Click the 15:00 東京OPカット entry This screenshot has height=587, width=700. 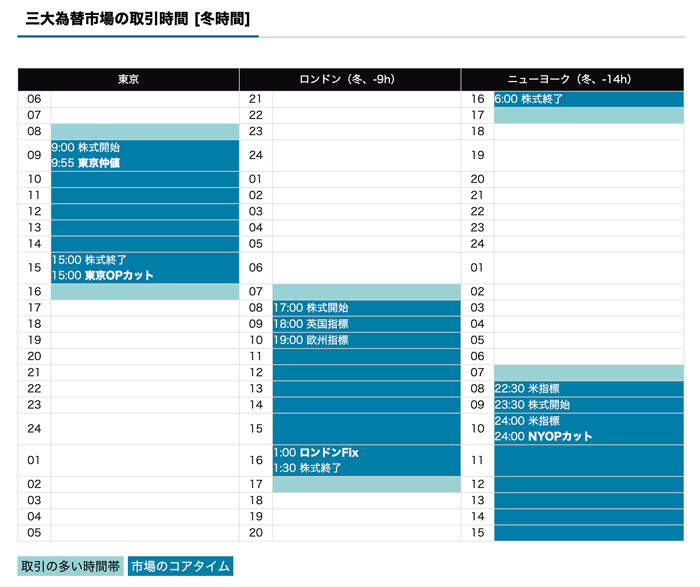(x=103, y=275)
